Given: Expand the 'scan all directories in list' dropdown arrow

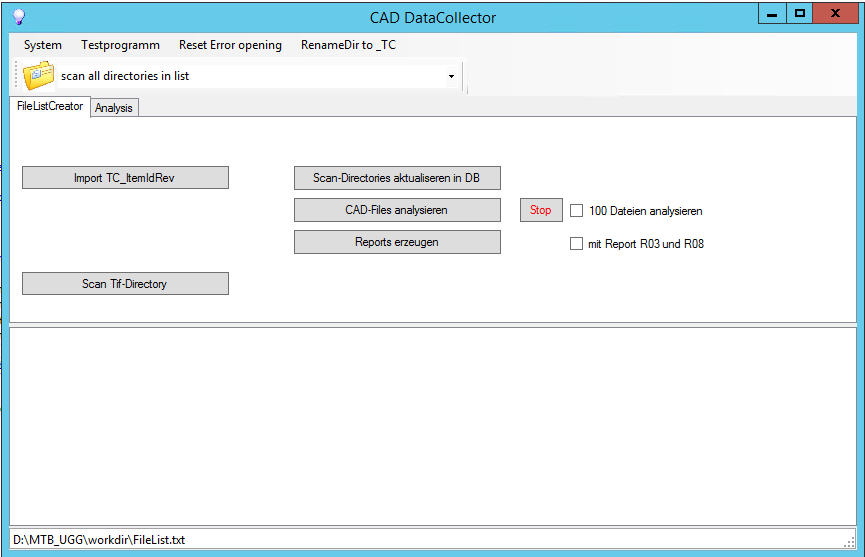Looking at the screenshot, I should point(451,76).
